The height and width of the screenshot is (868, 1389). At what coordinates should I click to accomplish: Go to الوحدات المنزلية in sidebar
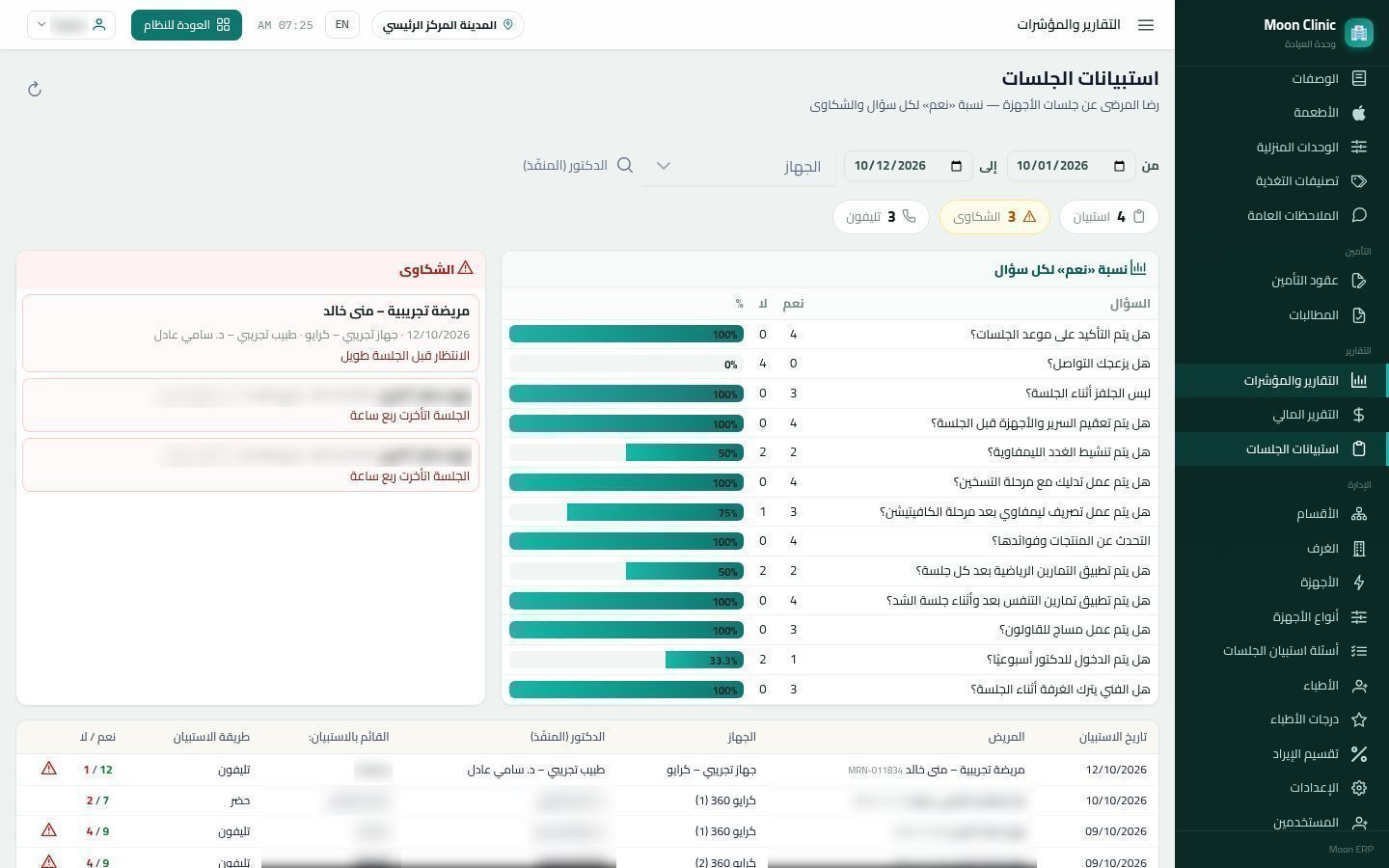(x=1281, y=147)
